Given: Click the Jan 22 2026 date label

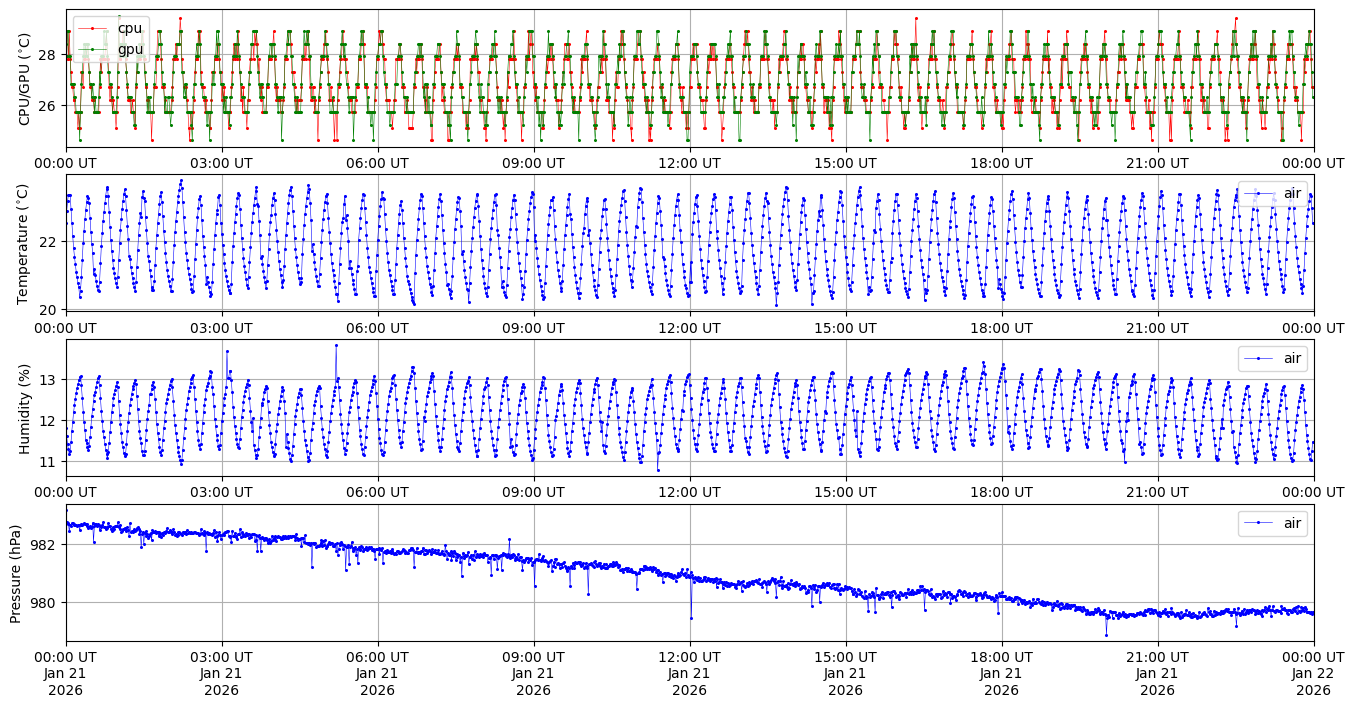Looking at the screenshot, I should (x=1313, y=674).
